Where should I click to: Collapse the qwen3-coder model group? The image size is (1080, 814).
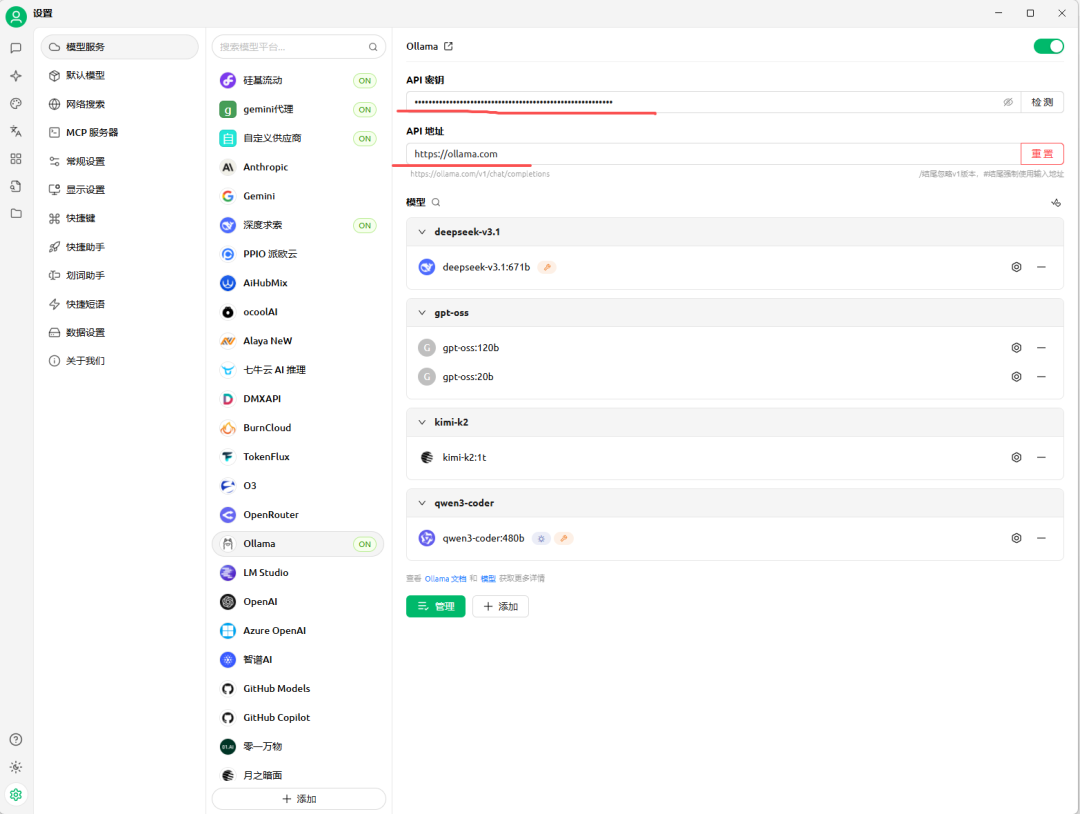pos(422,503)
